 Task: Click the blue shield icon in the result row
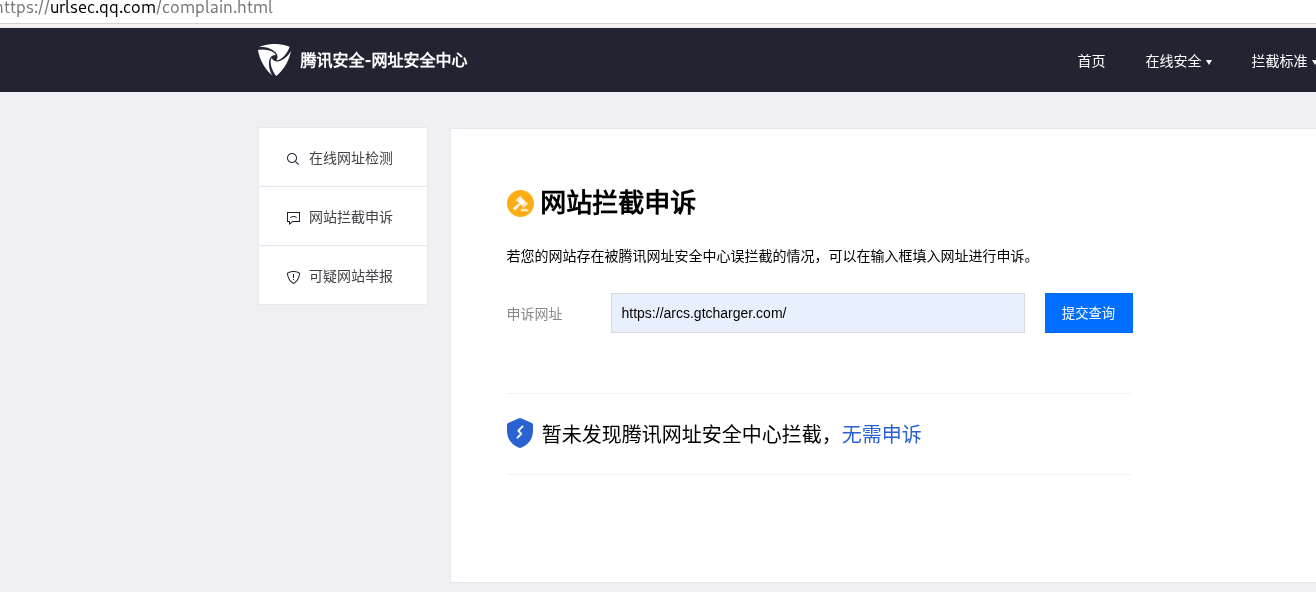[520, 433]
